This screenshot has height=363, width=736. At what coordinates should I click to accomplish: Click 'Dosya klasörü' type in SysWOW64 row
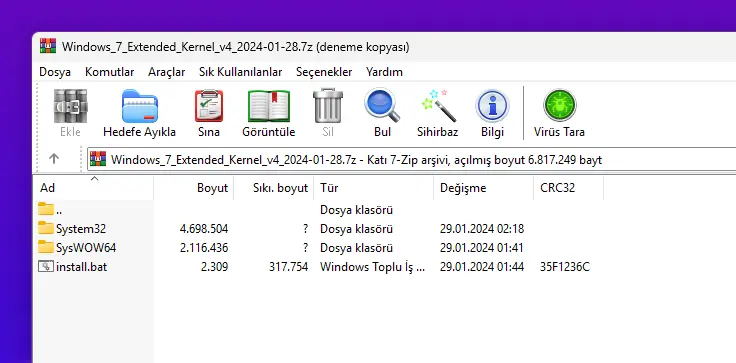[356, 247]
